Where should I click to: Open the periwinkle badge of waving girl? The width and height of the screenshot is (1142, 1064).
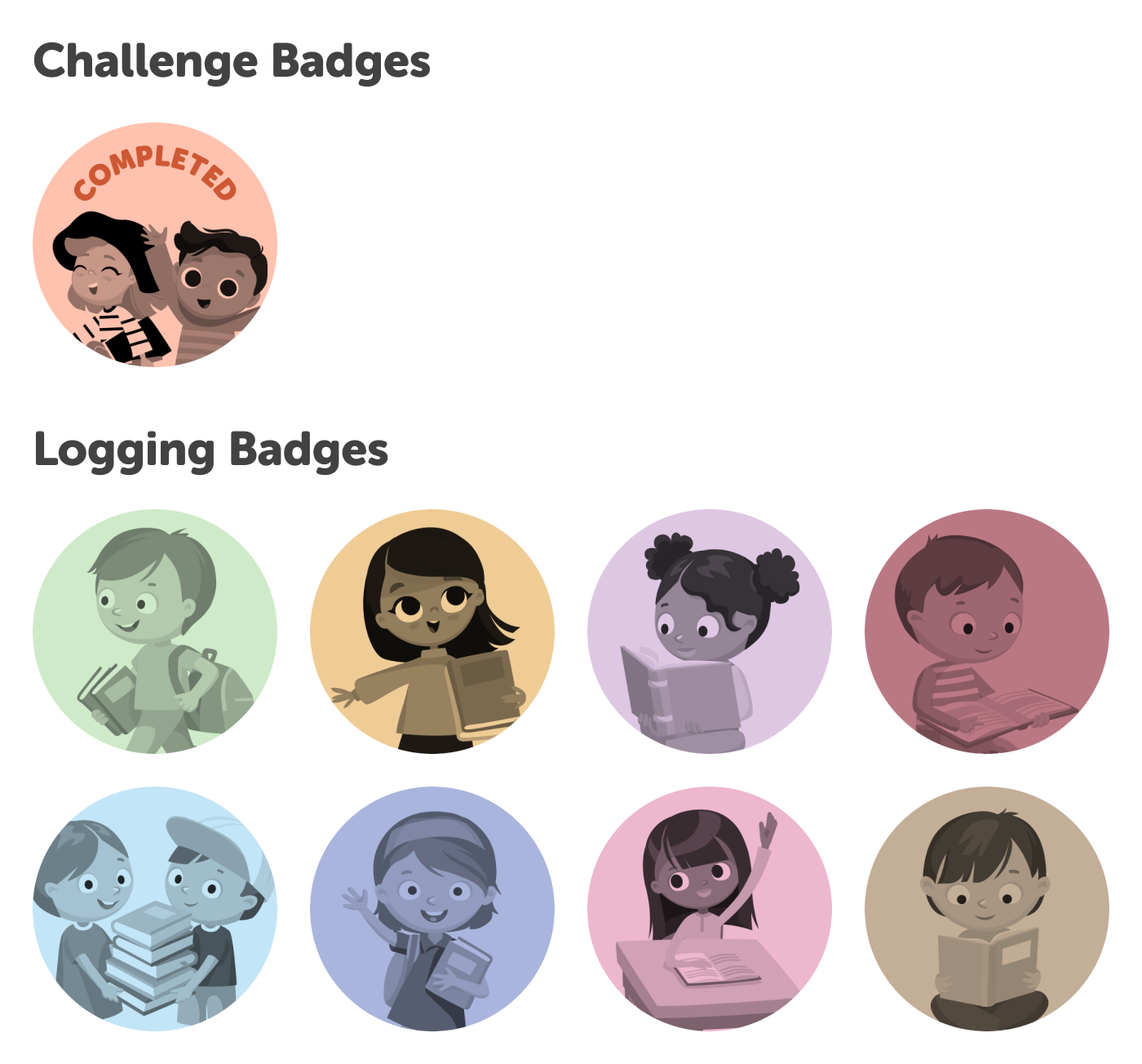[432, 909]
